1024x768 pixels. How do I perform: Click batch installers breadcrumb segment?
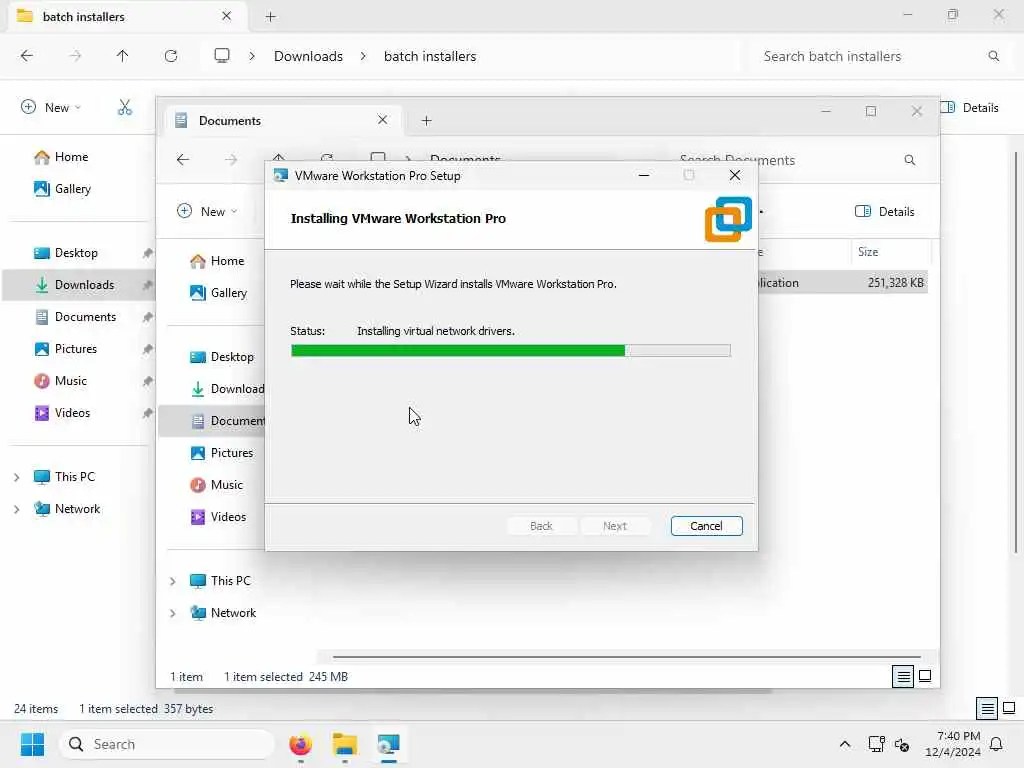(x=430, y=56)
